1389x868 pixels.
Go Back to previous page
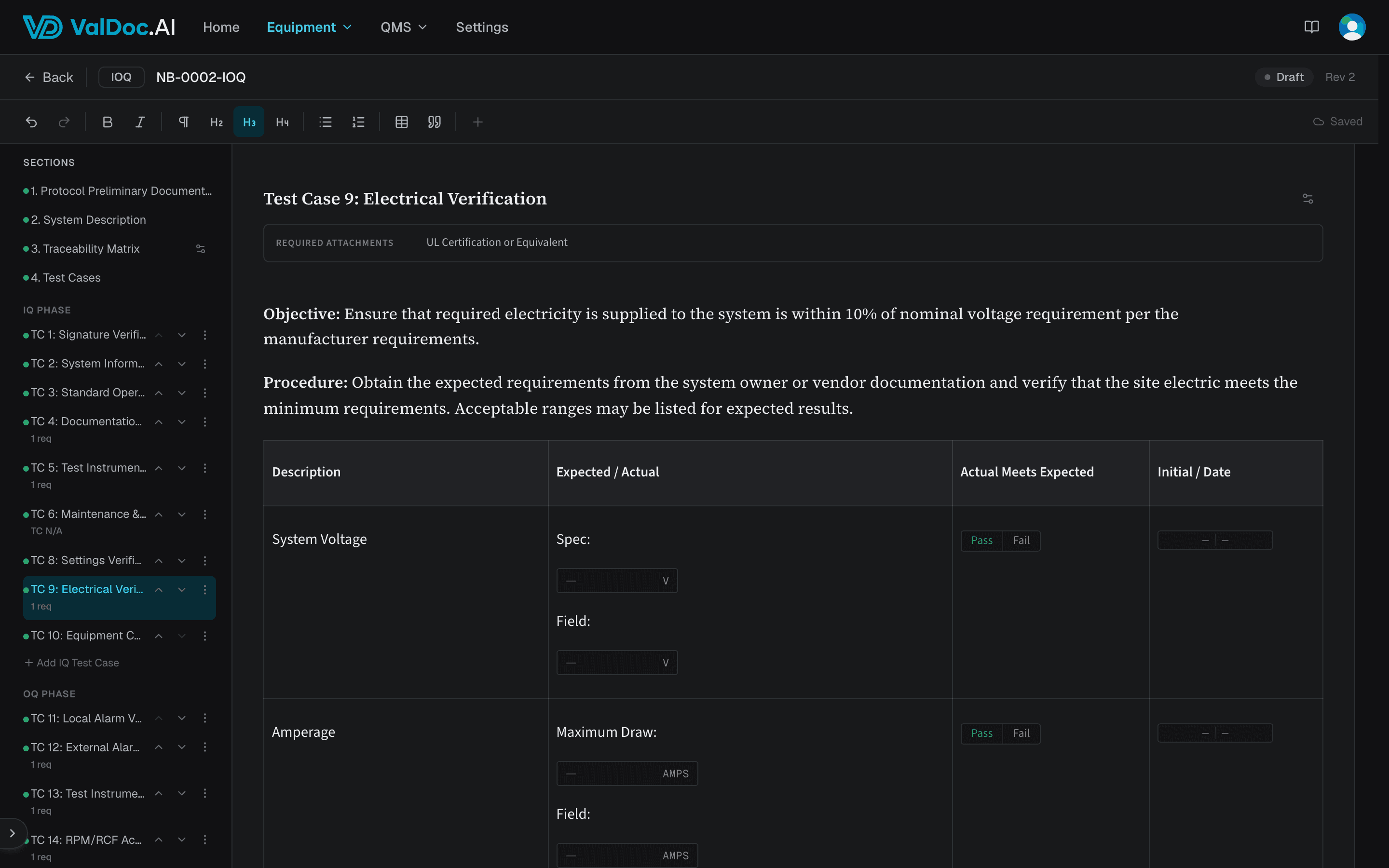pos(49,77)
